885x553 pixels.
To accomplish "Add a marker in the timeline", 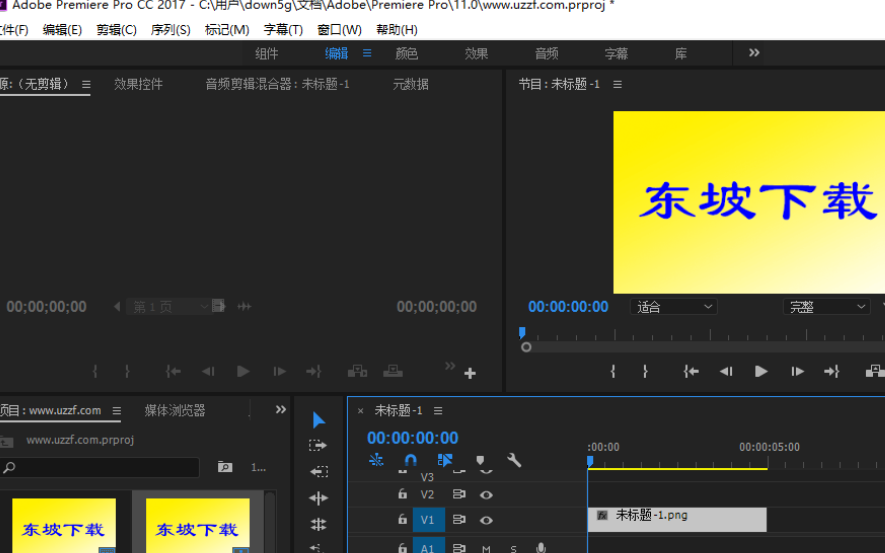I will (x=480, y=460).
